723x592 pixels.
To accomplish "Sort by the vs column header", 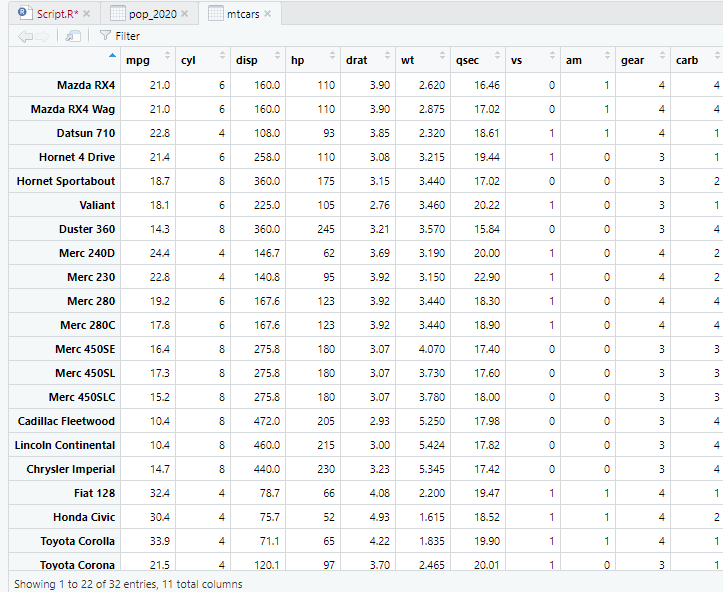I will click(533, 60).
